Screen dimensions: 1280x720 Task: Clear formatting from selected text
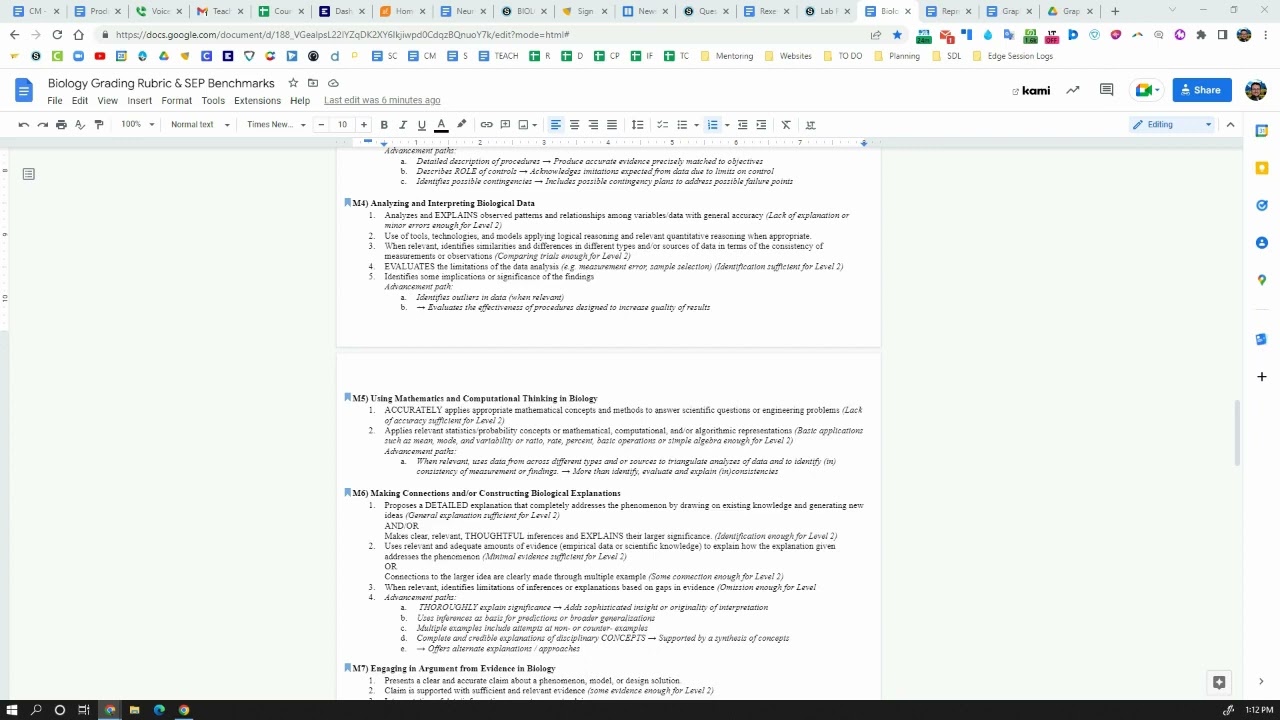pyautogui.click(x=786, y=125)
